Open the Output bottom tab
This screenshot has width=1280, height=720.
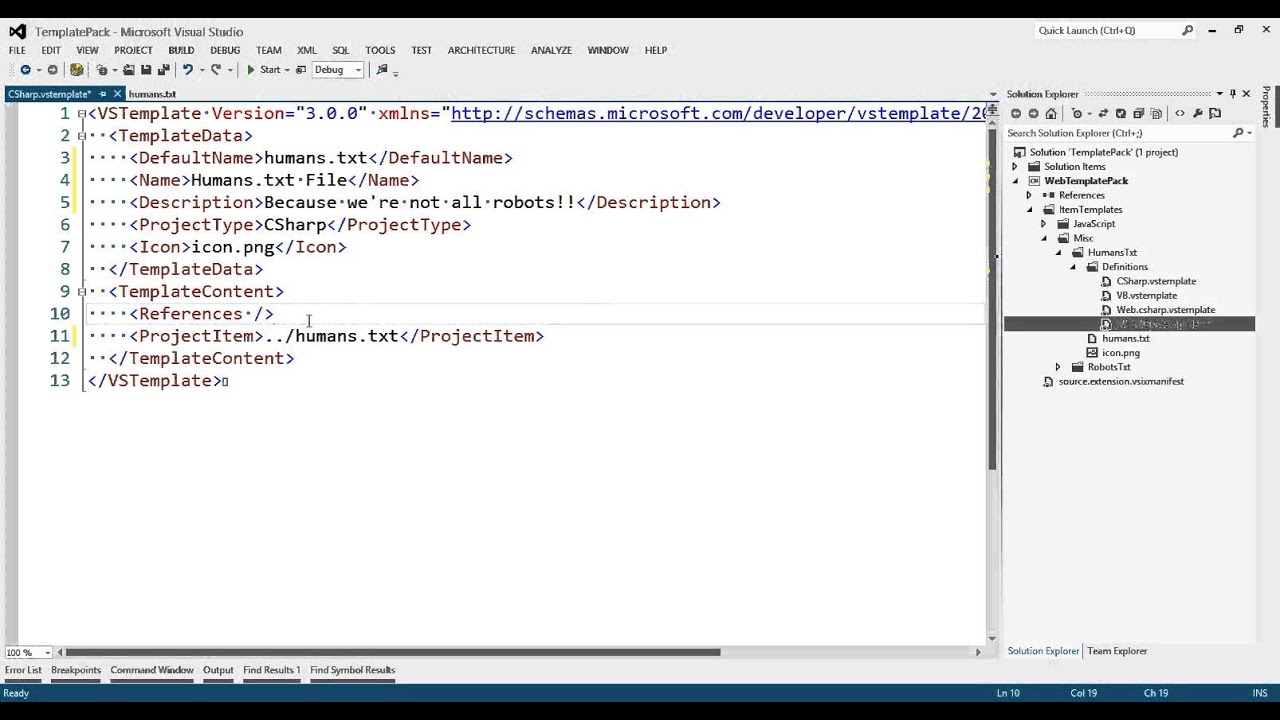tap(218, 670)
